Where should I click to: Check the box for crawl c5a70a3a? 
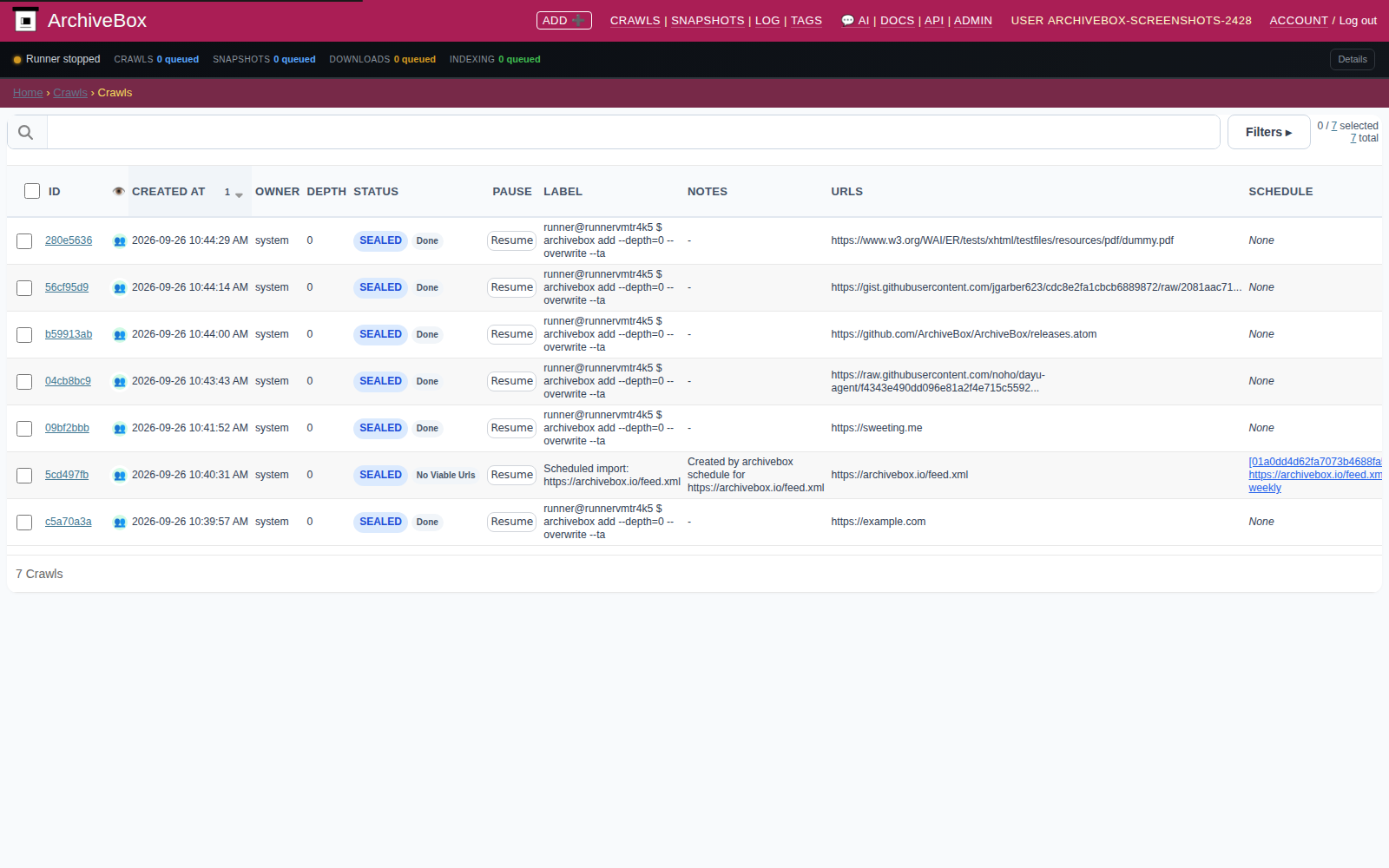pos(24,523)
